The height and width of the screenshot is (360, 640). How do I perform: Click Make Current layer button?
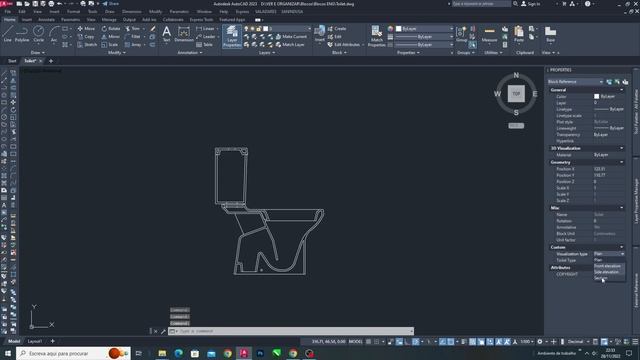point(291,37)
